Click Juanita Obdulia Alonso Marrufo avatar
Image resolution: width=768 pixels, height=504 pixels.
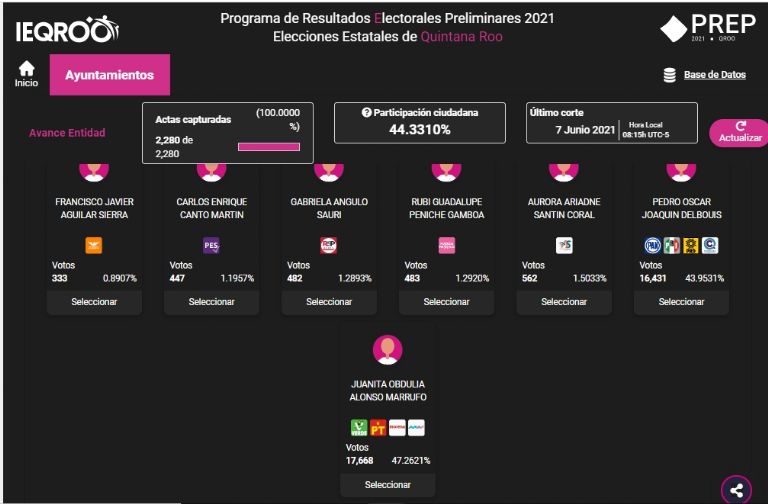click(x=387, y=350)
